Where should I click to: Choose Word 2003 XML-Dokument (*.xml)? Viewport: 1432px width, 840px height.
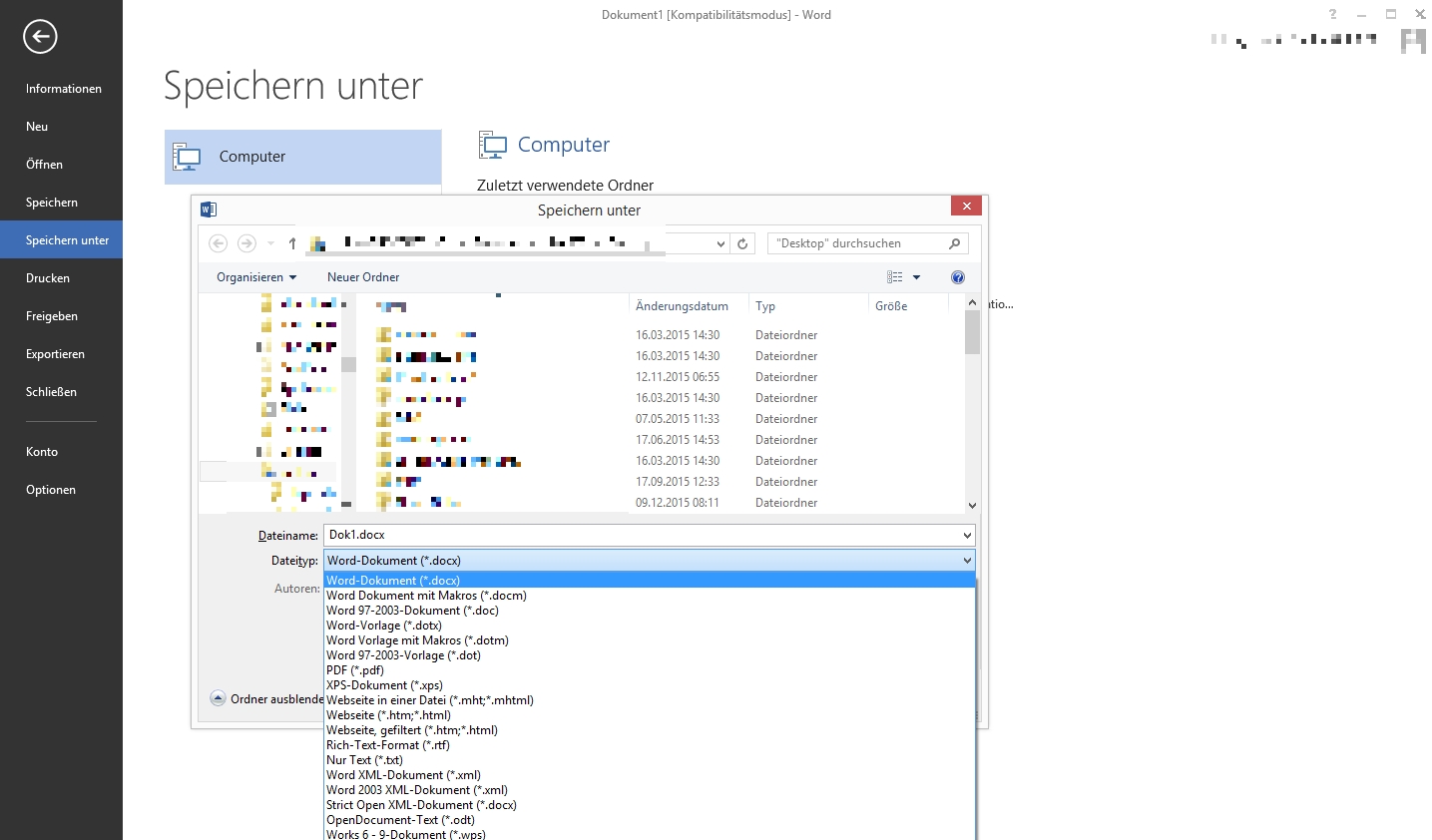point(649,790)
